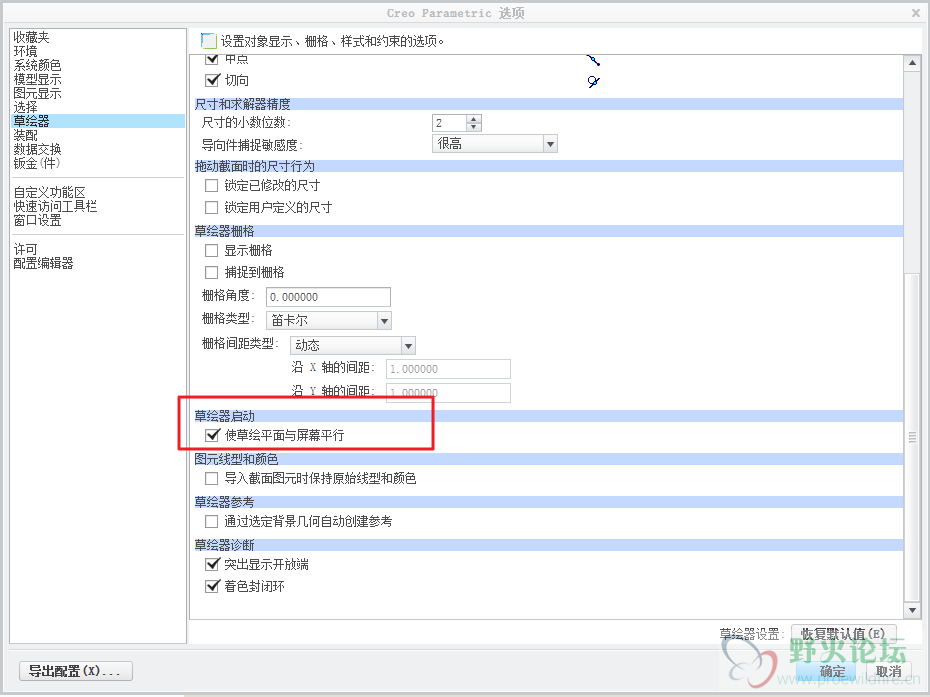930x697 pixels.
Task: Click the sketcher options header icon
Action: click(208, 40)
